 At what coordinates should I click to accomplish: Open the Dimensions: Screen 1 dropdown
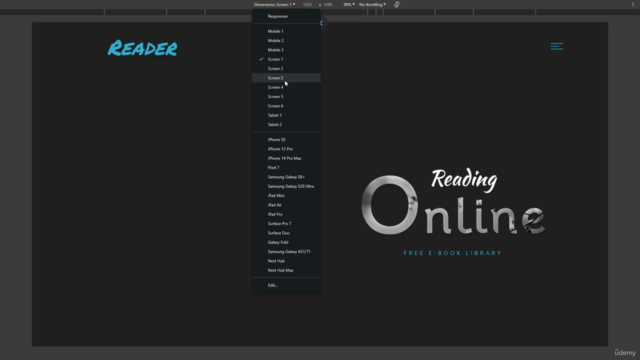tap(274, 4)
